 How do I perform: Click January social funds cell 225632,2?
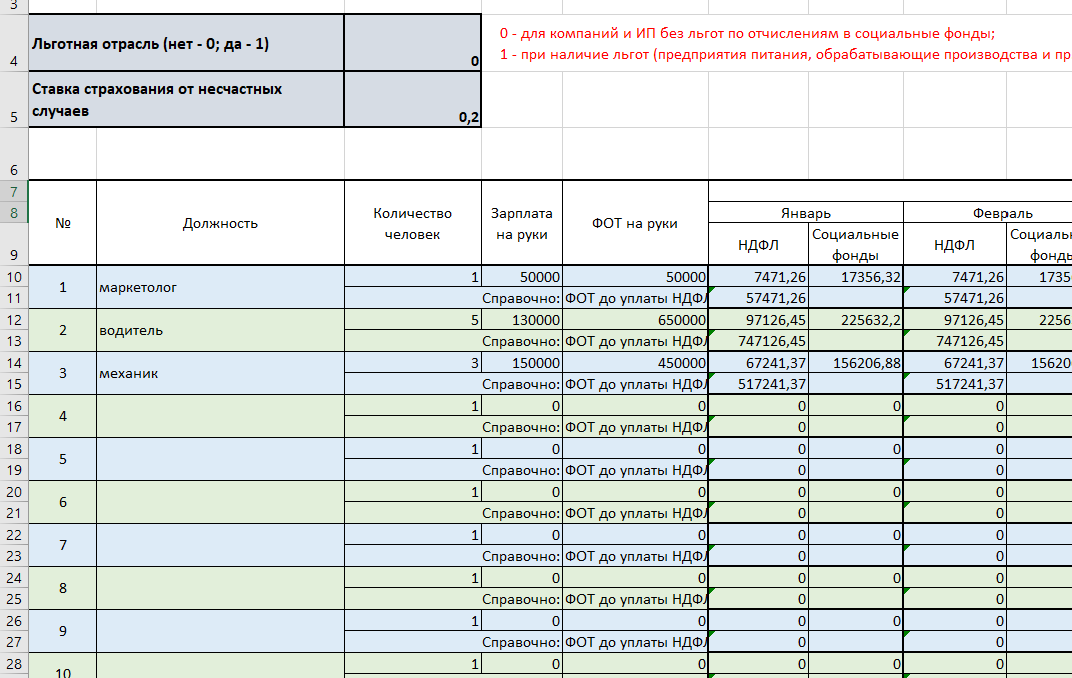(x=855, y=320)
